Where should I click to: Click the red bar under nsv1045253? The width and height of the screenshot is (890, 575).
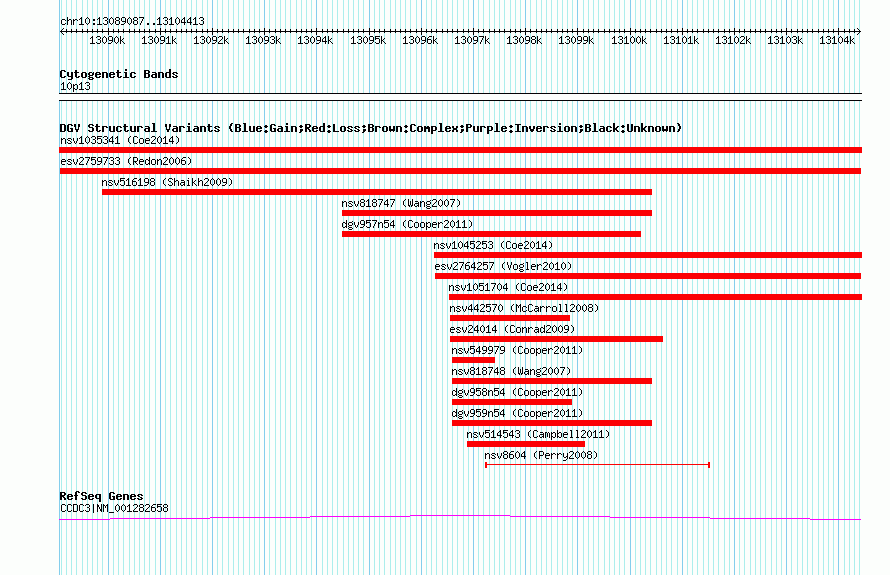pyautogui.click(x=648, y=255)
